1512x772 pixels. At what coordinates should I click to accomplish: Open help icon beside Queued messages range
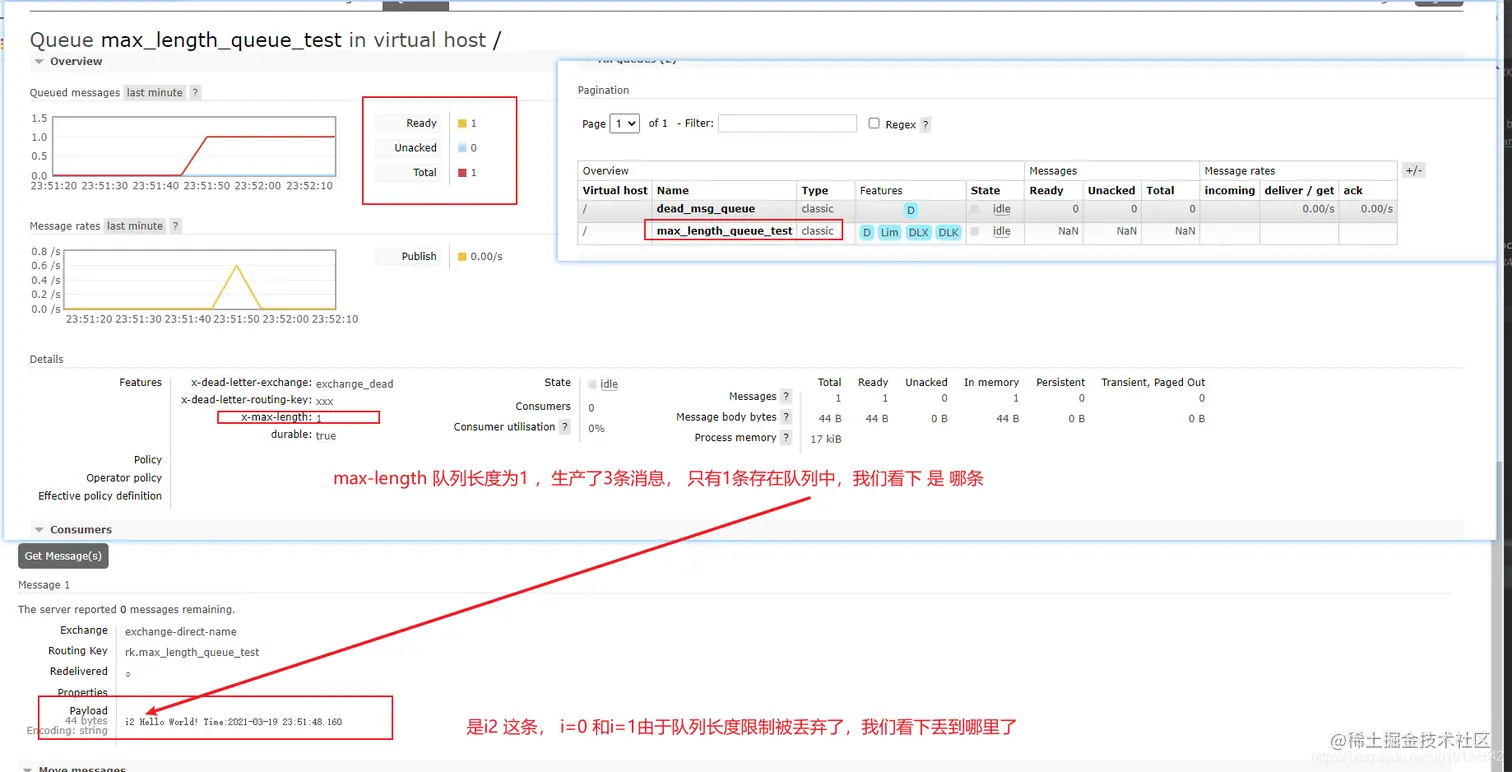coord(195,92)
